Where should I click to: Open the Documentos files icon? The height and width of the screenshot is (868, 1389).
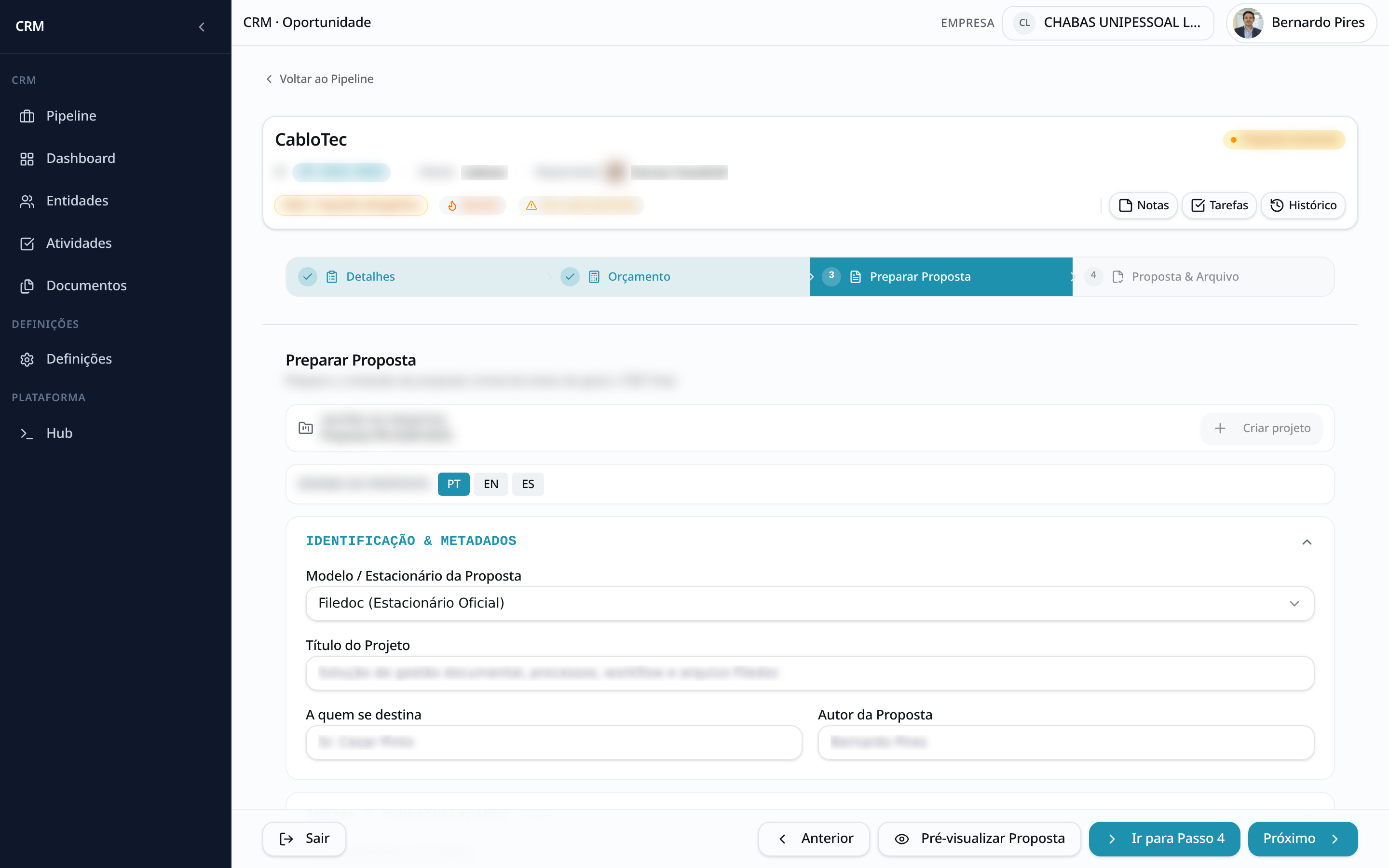pyautogui.click(x=27, y=286)
